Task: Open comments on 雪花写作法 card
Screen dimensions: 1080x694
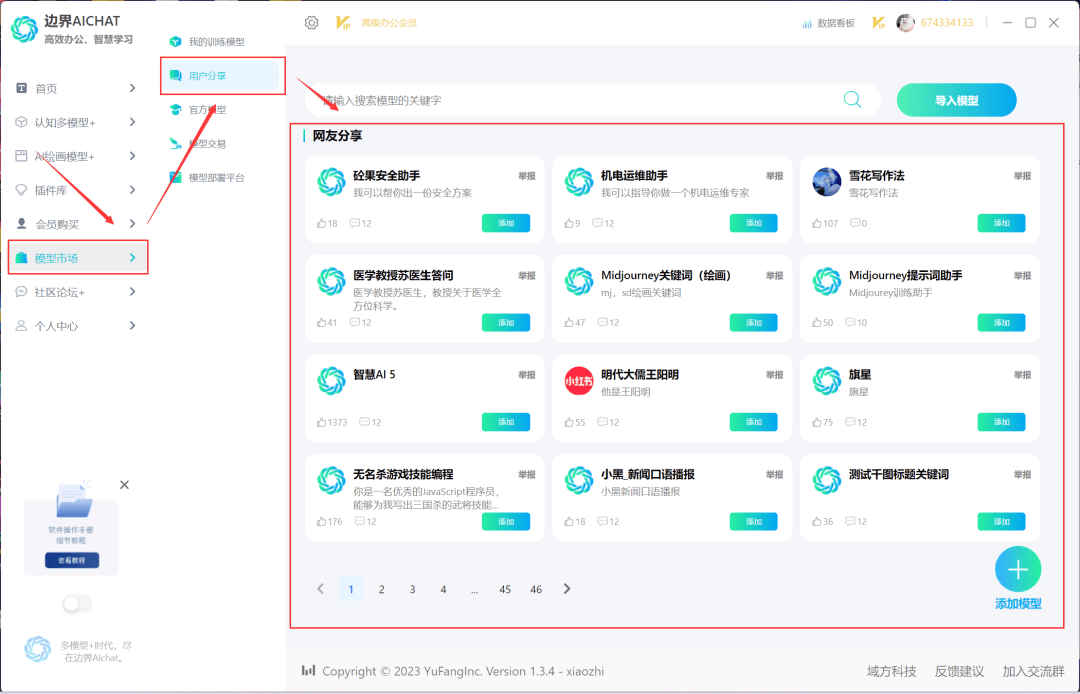Action: click(855, 223)
